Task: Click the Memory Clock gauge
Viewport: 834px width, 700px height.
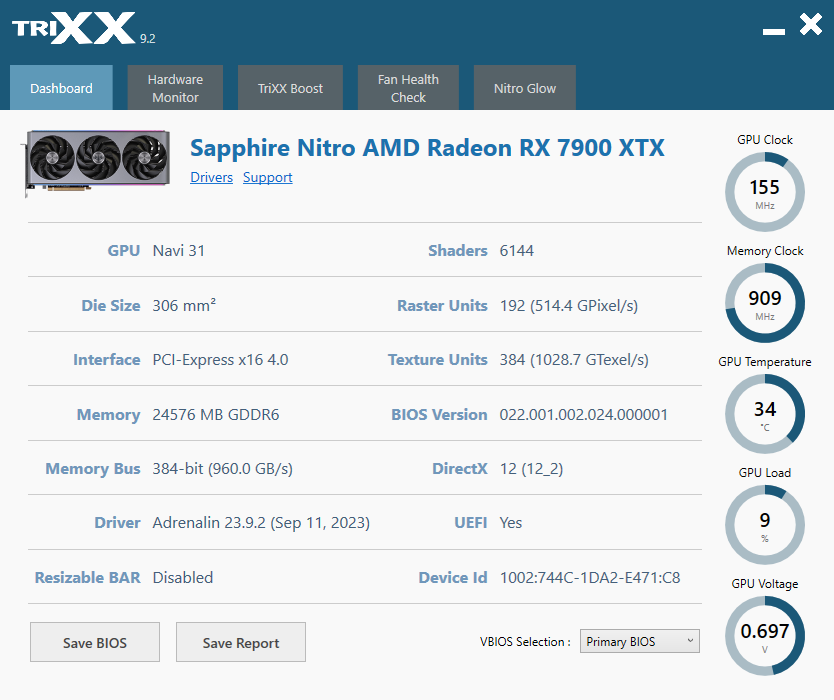Action: click(765, 303)
